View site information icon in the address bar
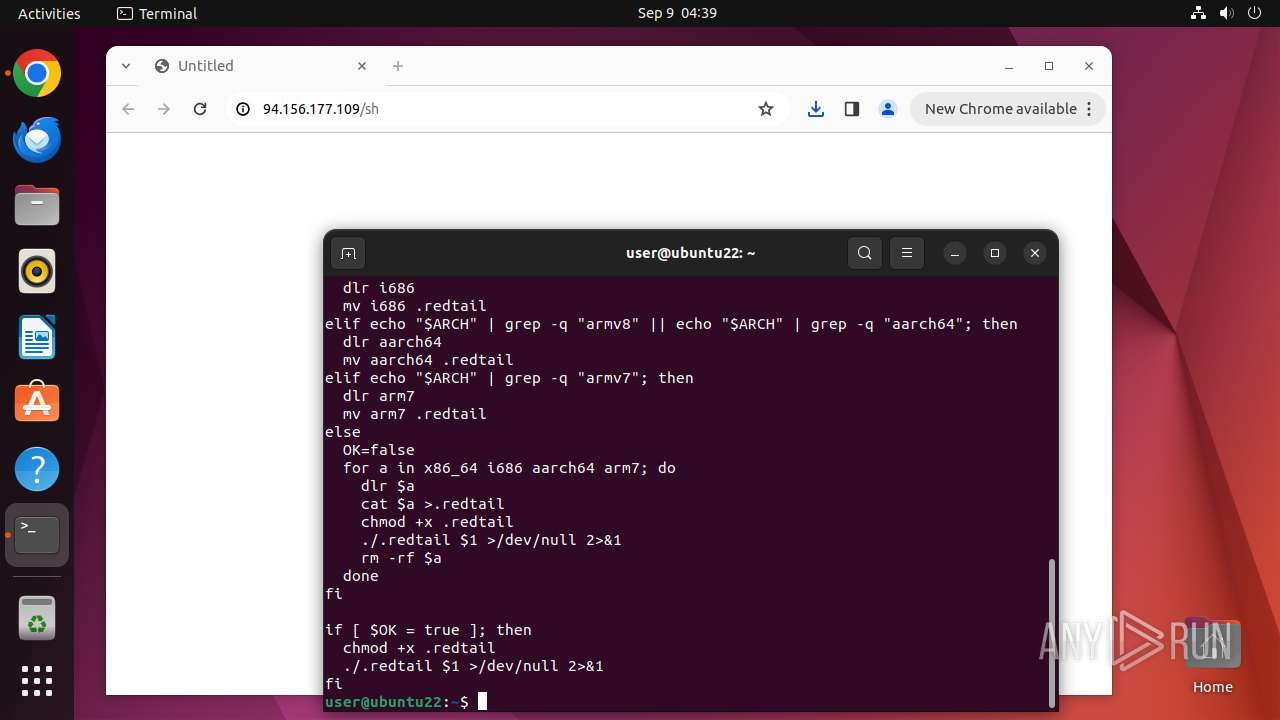Screen dimensions: 1280x720 click(x=242, y=109)
